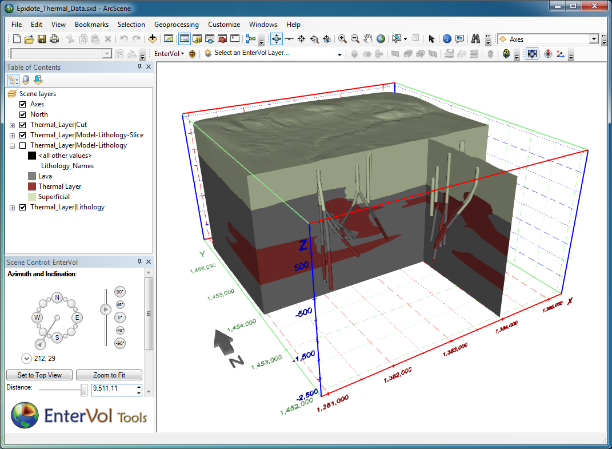612x449 pixels.
Task: Open the empty toolbar combo box
Action: tap(61, 53)
